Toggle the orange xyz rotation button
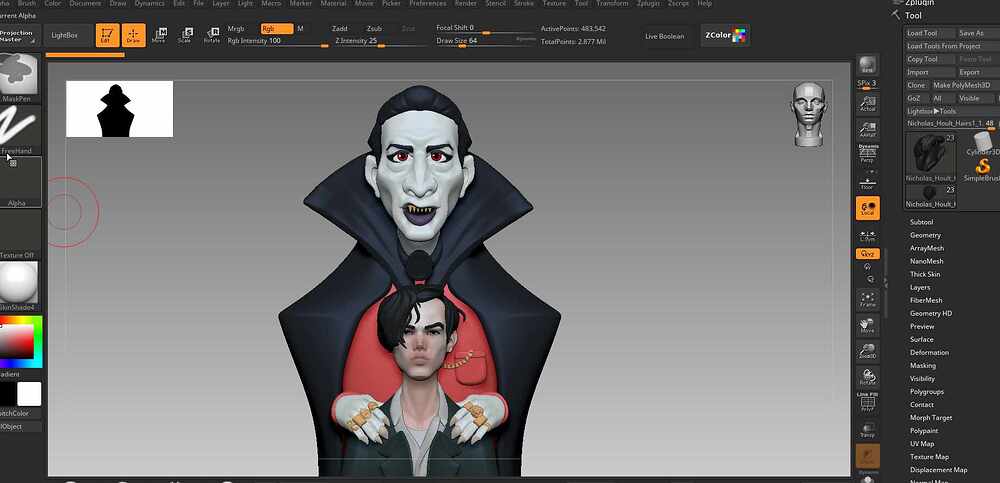The width and height of the screenshot is (1000, 483). (867, 254)
